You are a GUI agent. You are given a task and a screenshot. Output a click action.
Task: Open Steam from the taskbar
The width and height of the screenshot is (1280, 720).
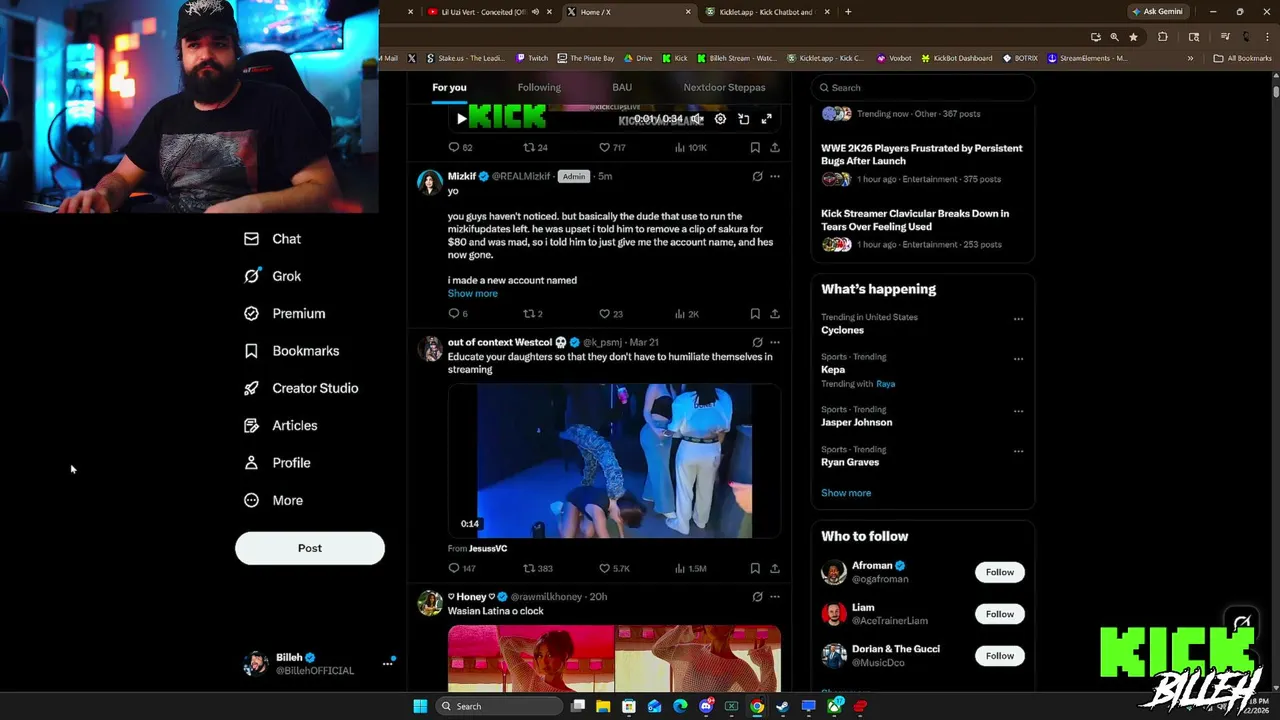click(x=783, y=706)
